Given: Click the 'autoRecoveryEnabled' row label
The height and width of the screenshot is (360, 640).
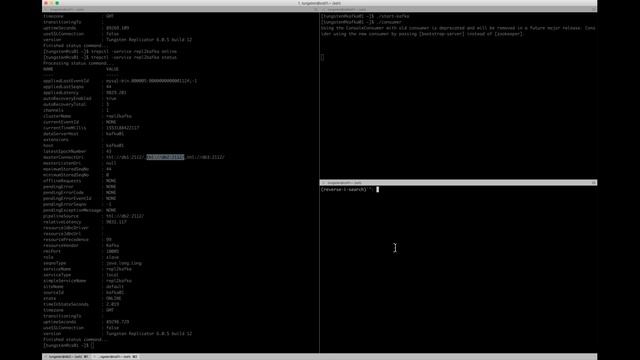Looking at the screenshot, I should click(x=67, y=98).
